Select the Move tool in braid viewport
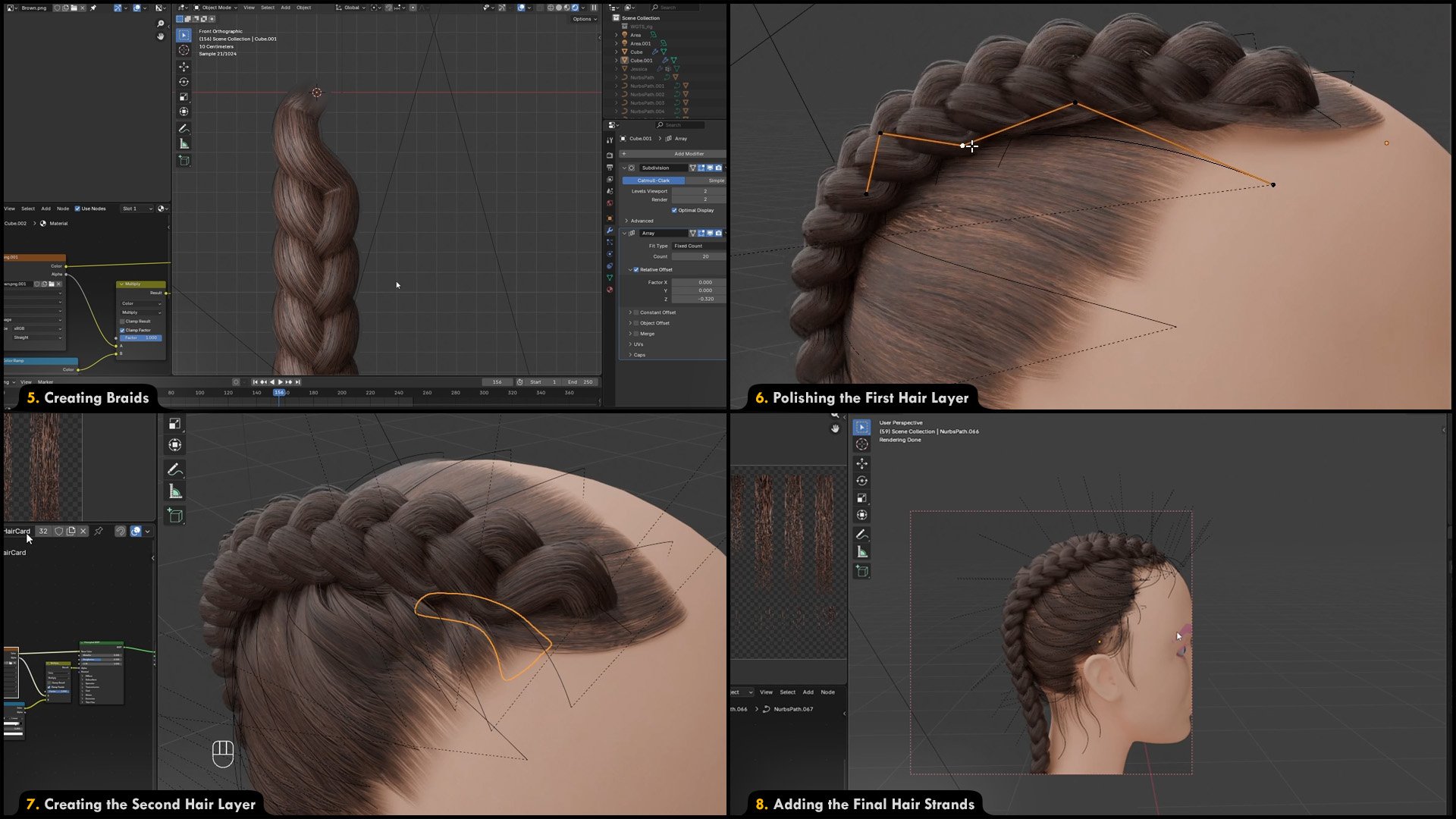This screenshot has height=819, width=1456. 184,67
